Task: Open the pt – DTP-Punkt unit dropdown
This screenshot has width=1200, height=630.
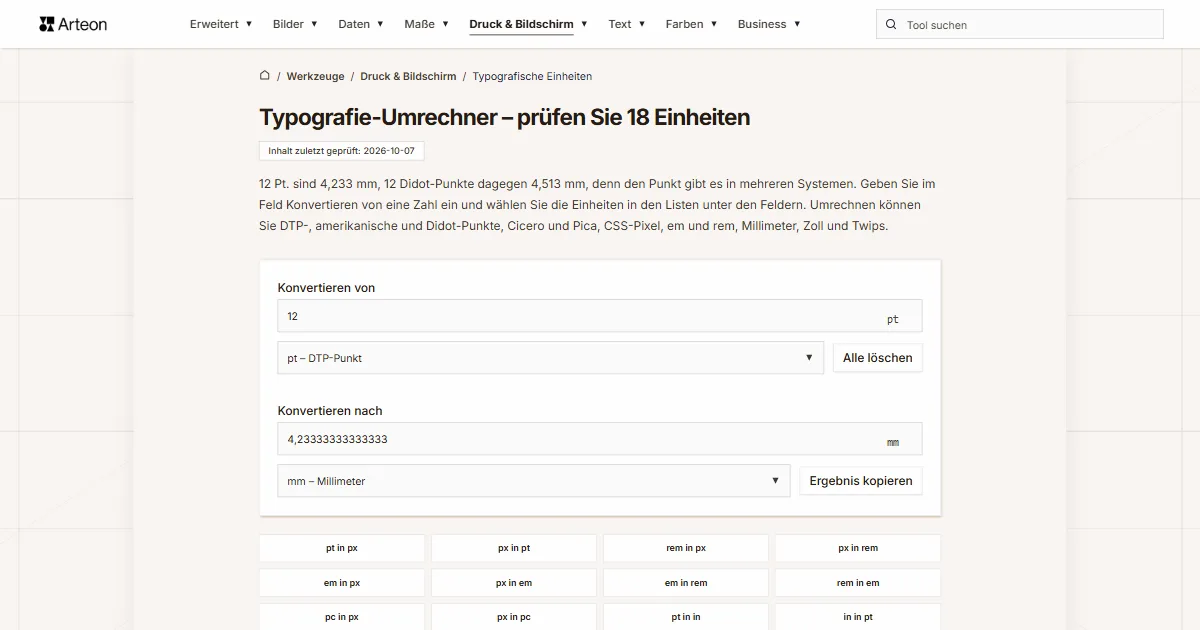Action: (550, 358)
